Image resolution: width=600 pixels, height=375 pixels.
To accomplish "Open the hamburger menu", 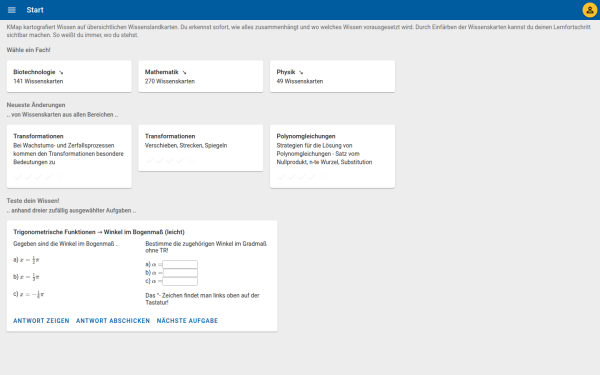I will click(x=11, y=10).
